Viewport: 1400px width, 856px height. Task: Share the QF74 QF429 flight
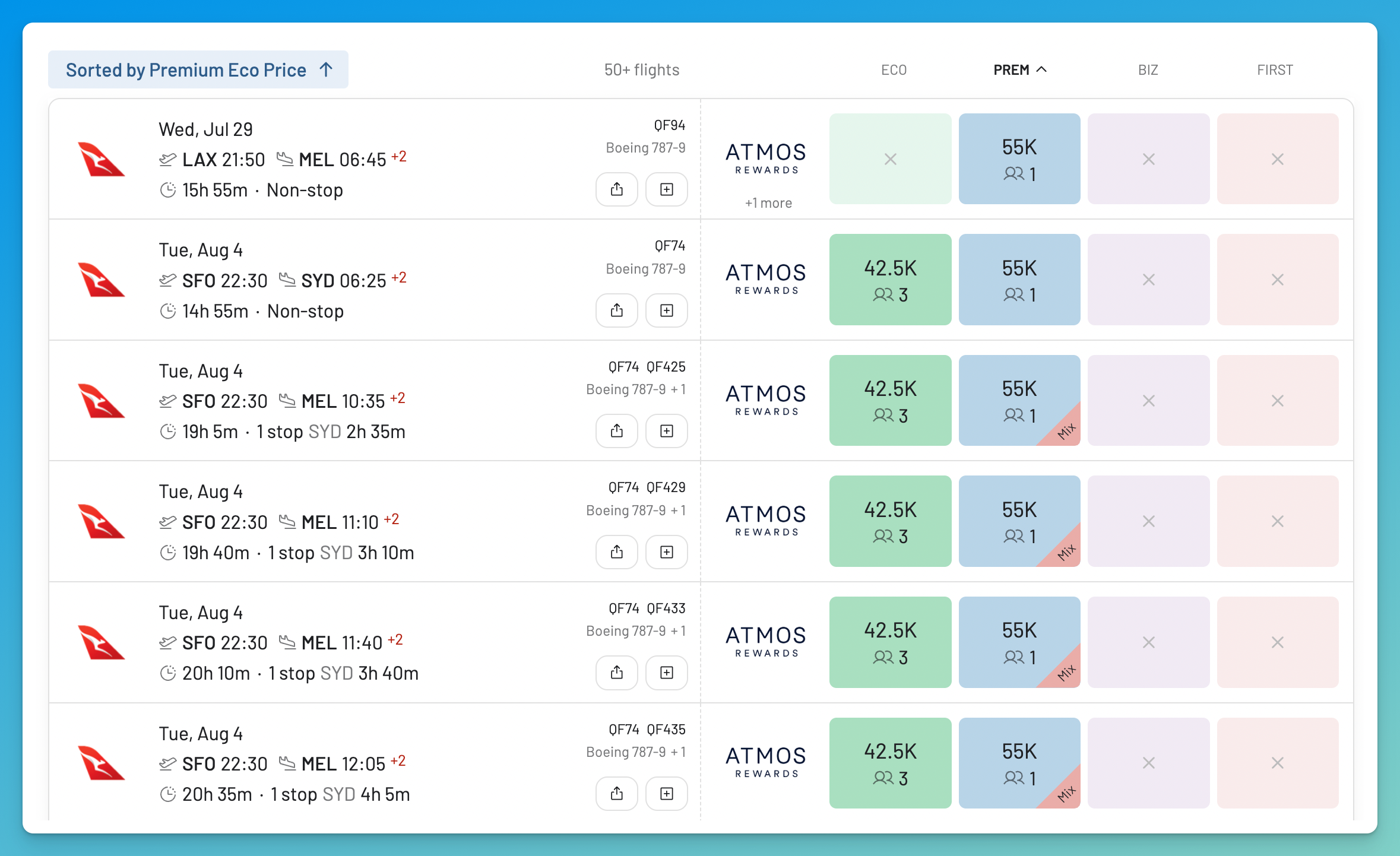(617, 552)
